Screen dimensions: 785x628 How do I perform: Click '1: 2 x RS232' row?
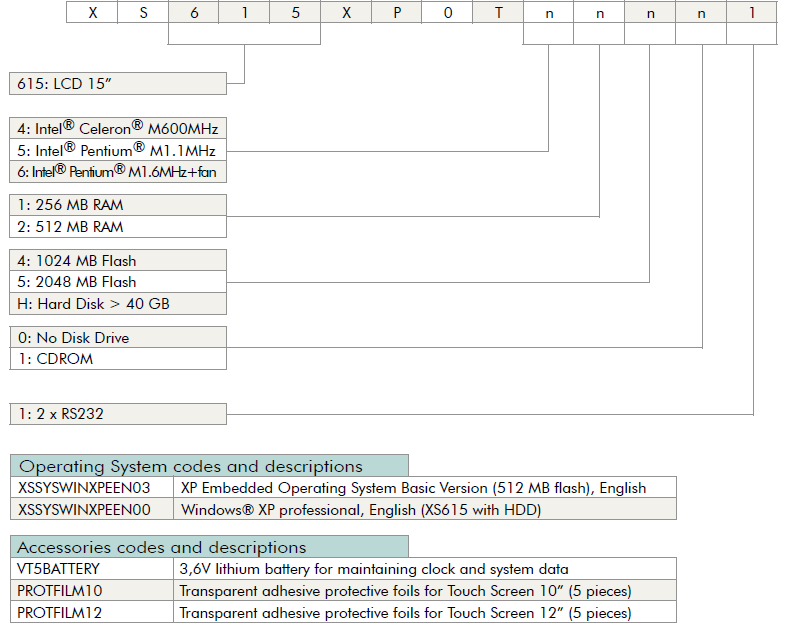[x=118, y=414]
